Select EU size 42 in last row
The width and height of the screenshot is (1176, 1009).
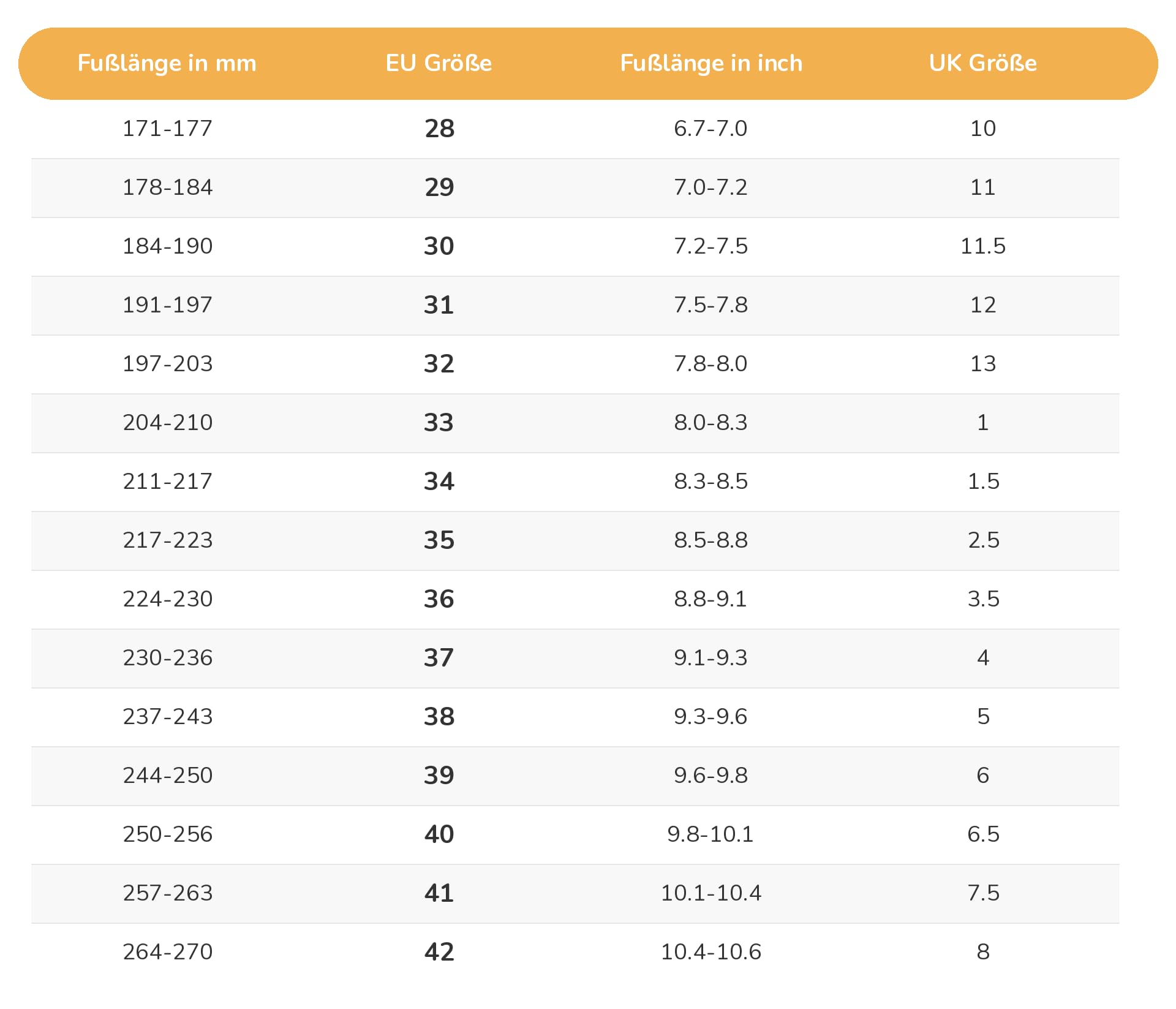point(439,952)
